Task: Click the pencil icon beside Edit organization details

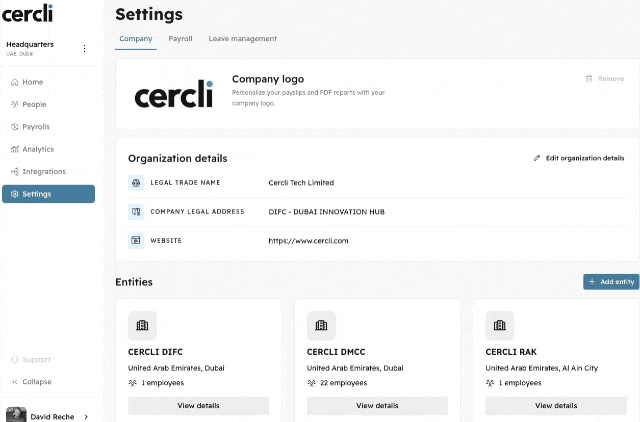Action: point(537,158)
